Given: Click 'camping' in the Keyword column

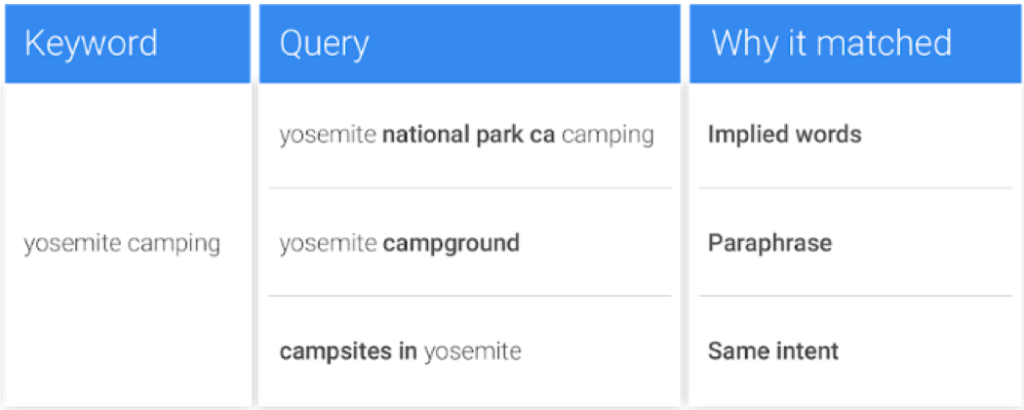Looking at the screenshot, I should pyautogui.click(x=174, y=245).
